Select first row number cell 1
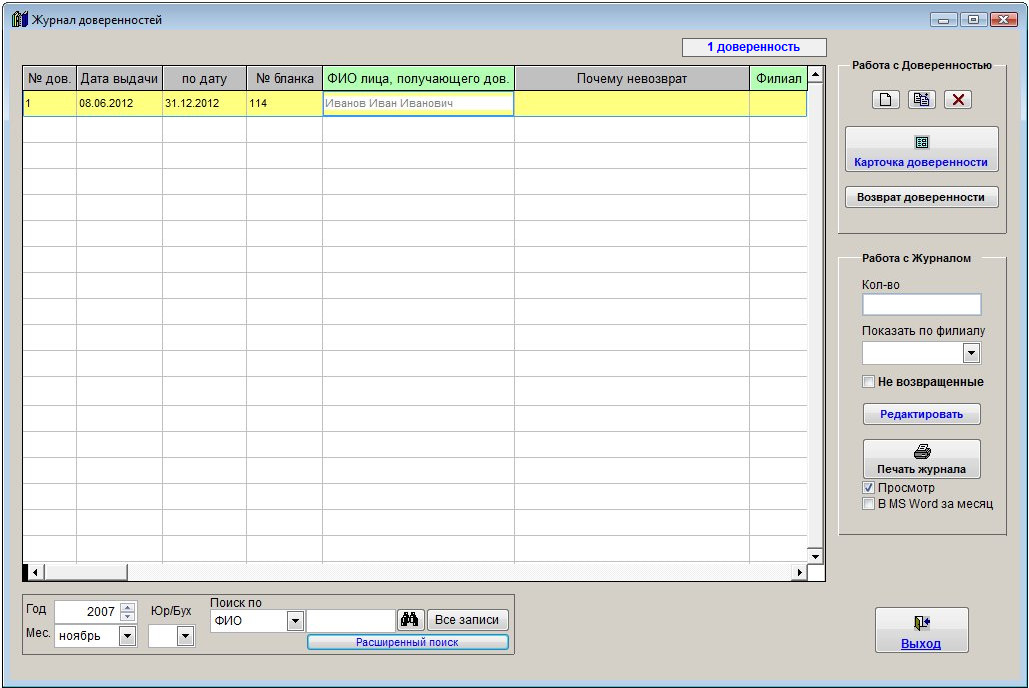This screenshot has width=1029, height=688. (50, 104)
